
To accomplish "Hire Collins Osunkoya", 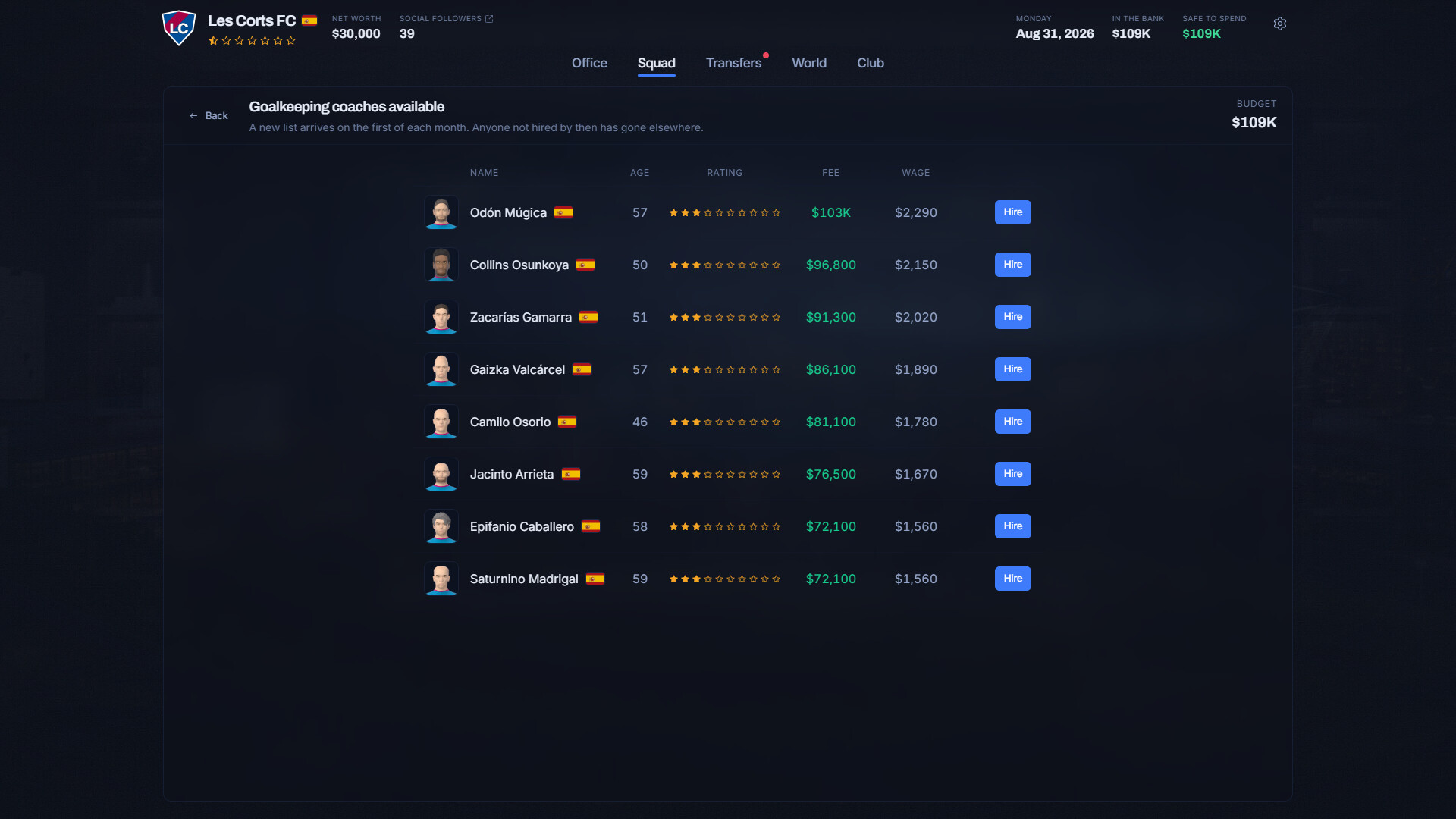I will pos(1012,265).
